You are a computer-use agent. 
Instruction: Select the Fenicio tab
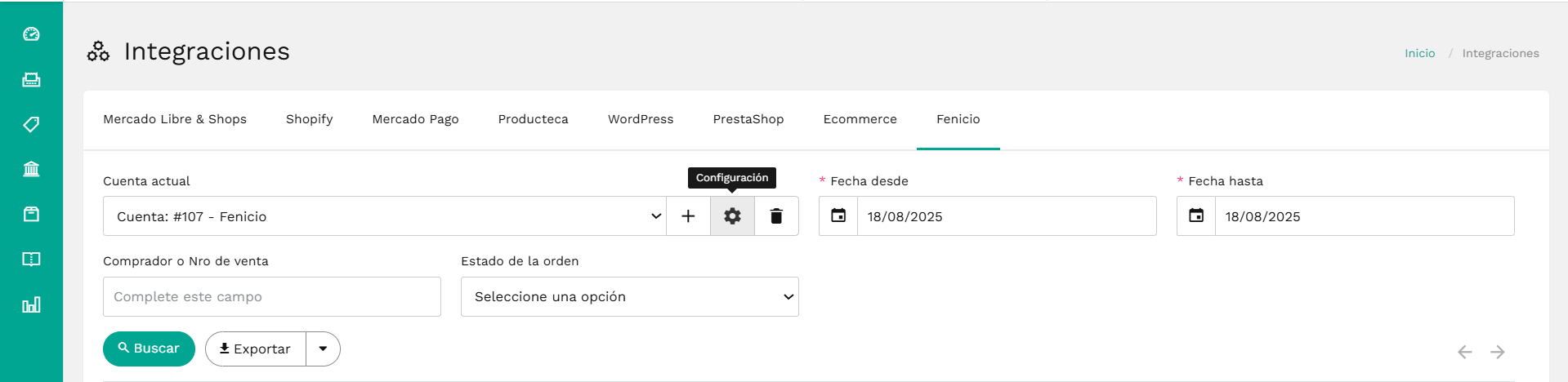958,119
